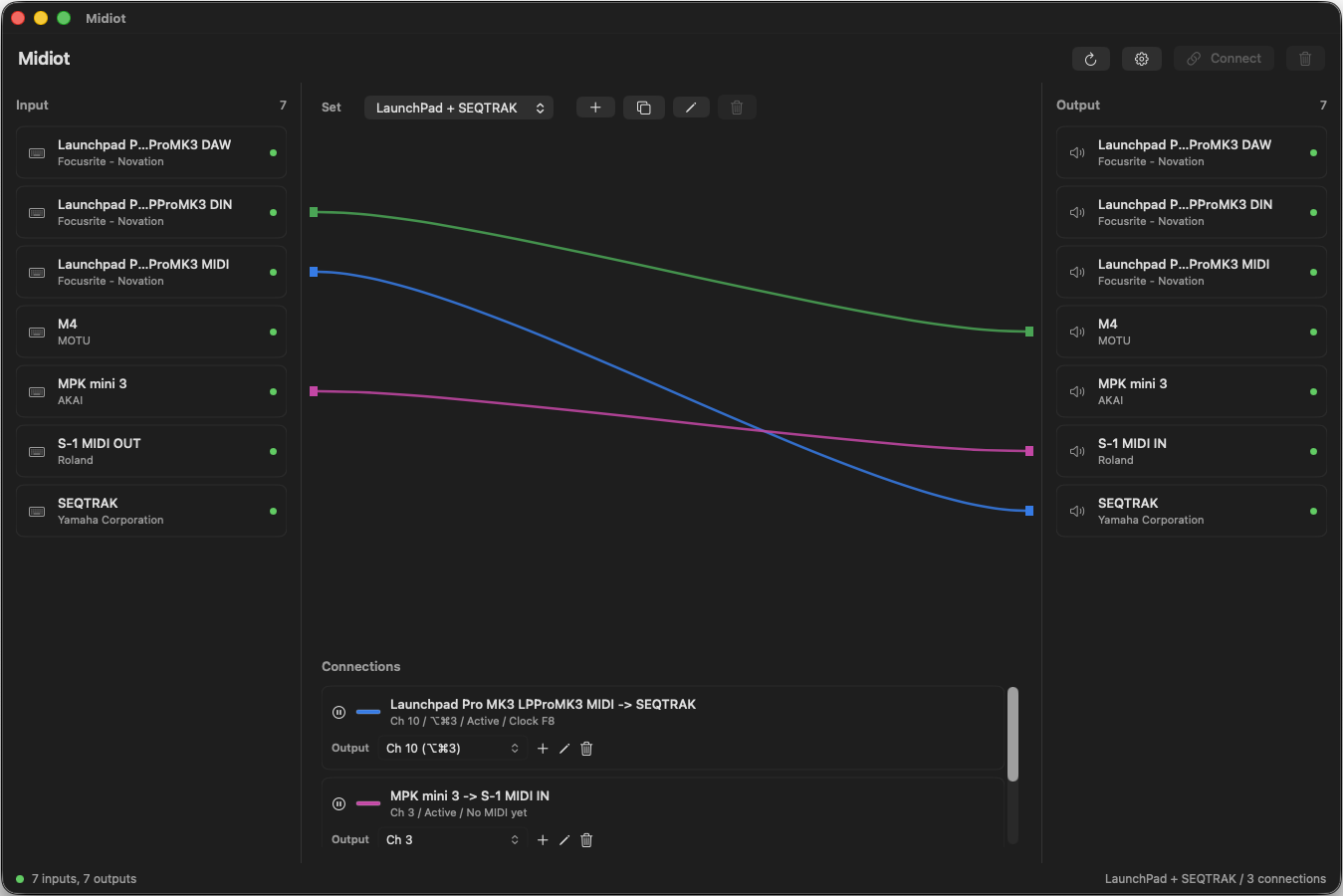Click 'Ch 10 / ⌥⌘3 / Active / Clock F8' text
1343x896 pixels.
(x=472, y=722)
